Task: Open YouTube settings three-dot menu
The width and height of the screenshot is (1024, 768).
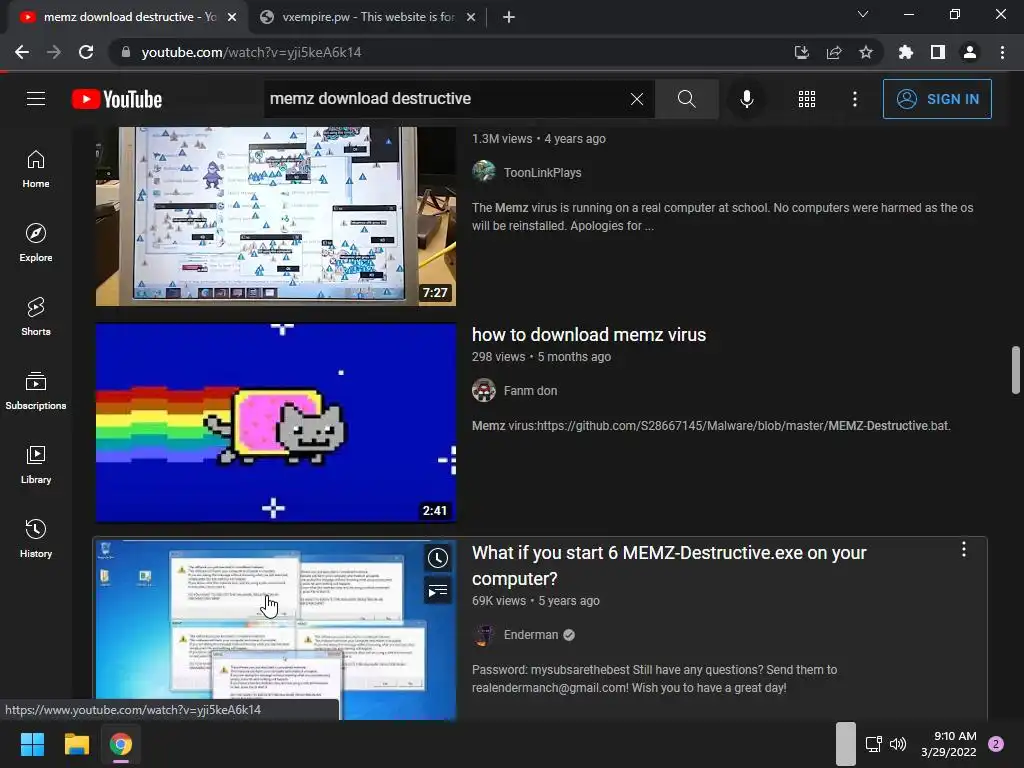Action: (x=855, y=99)
